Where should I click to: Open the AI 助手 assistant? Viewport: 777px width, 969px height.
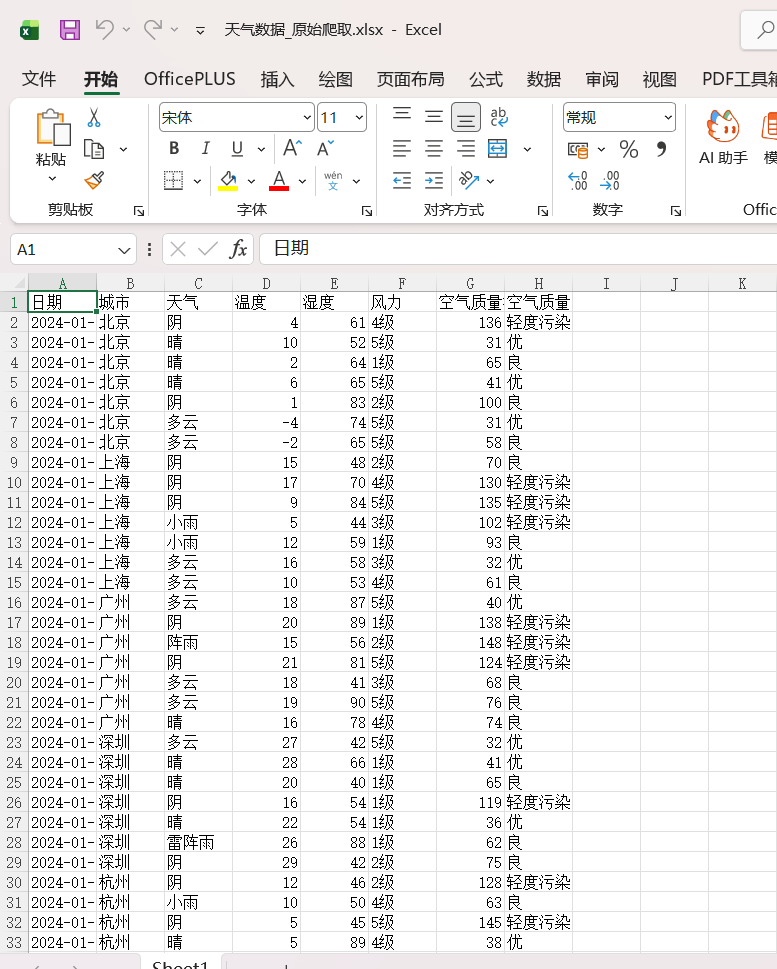pos(723,137)
